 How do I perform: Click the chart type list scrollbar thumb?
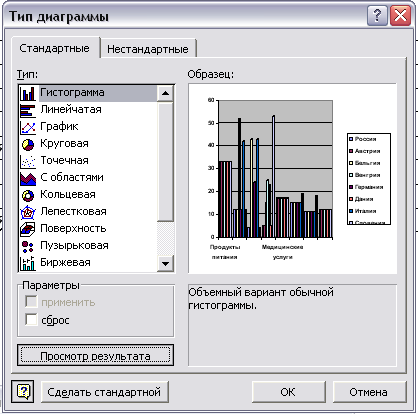tap(165, 161)
